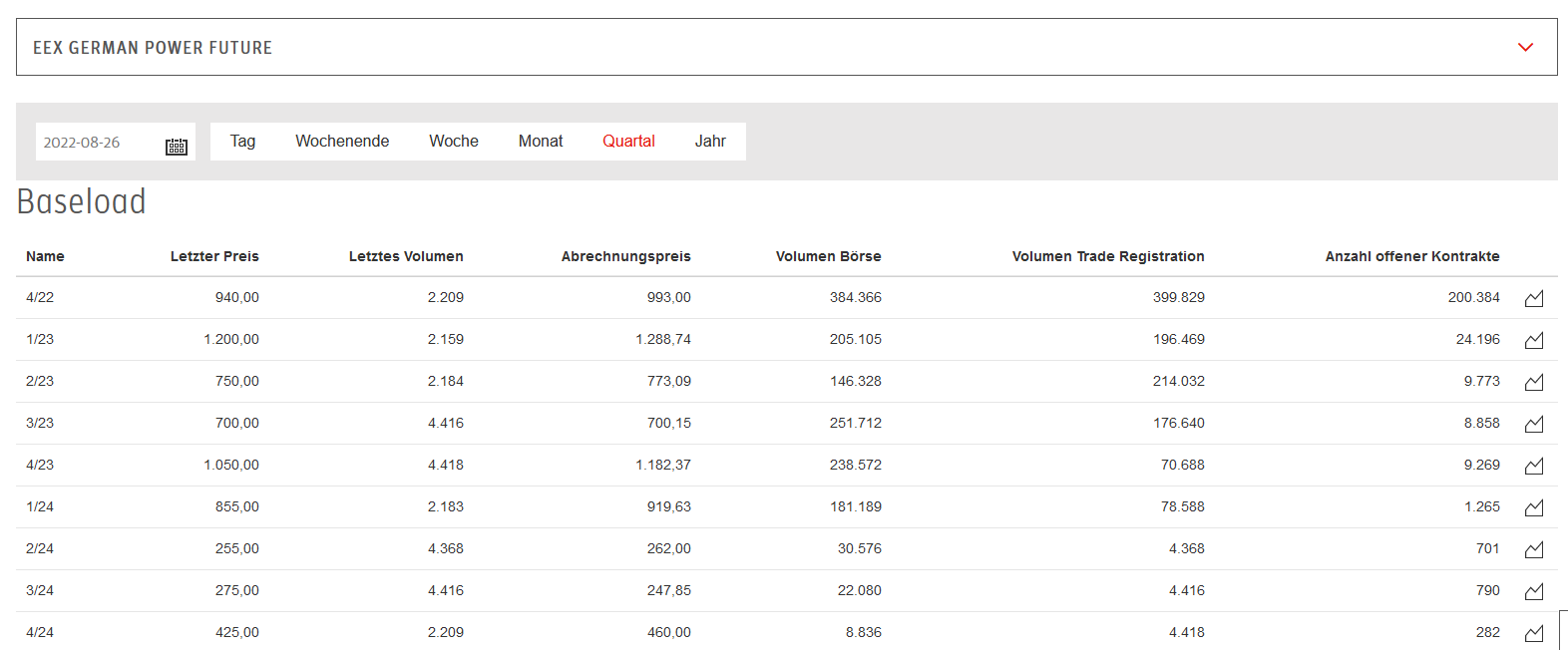Click last price 1.200,00
1568x650 pixels.
click(231, 339)
